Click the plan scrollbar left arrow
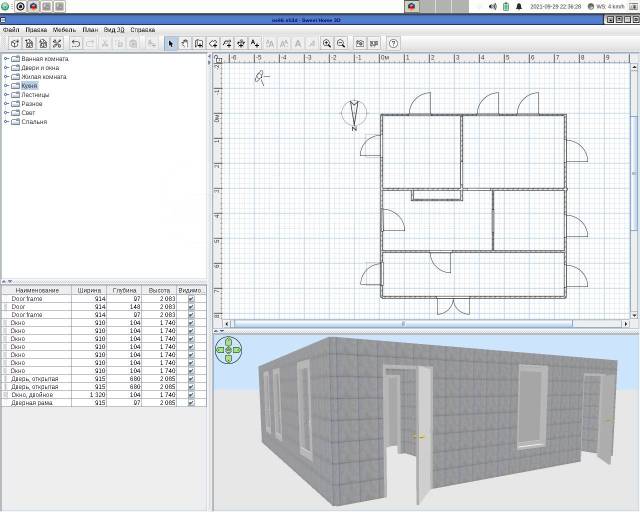The width and height of the screenshot is (640, 512). coord(227,324)
